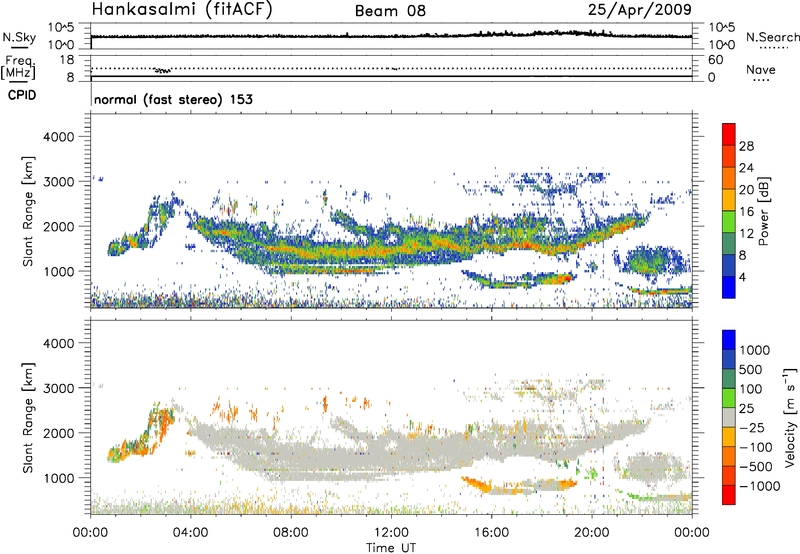Click the Velocity segment between -100 and -500

click(x=729, y=456)
